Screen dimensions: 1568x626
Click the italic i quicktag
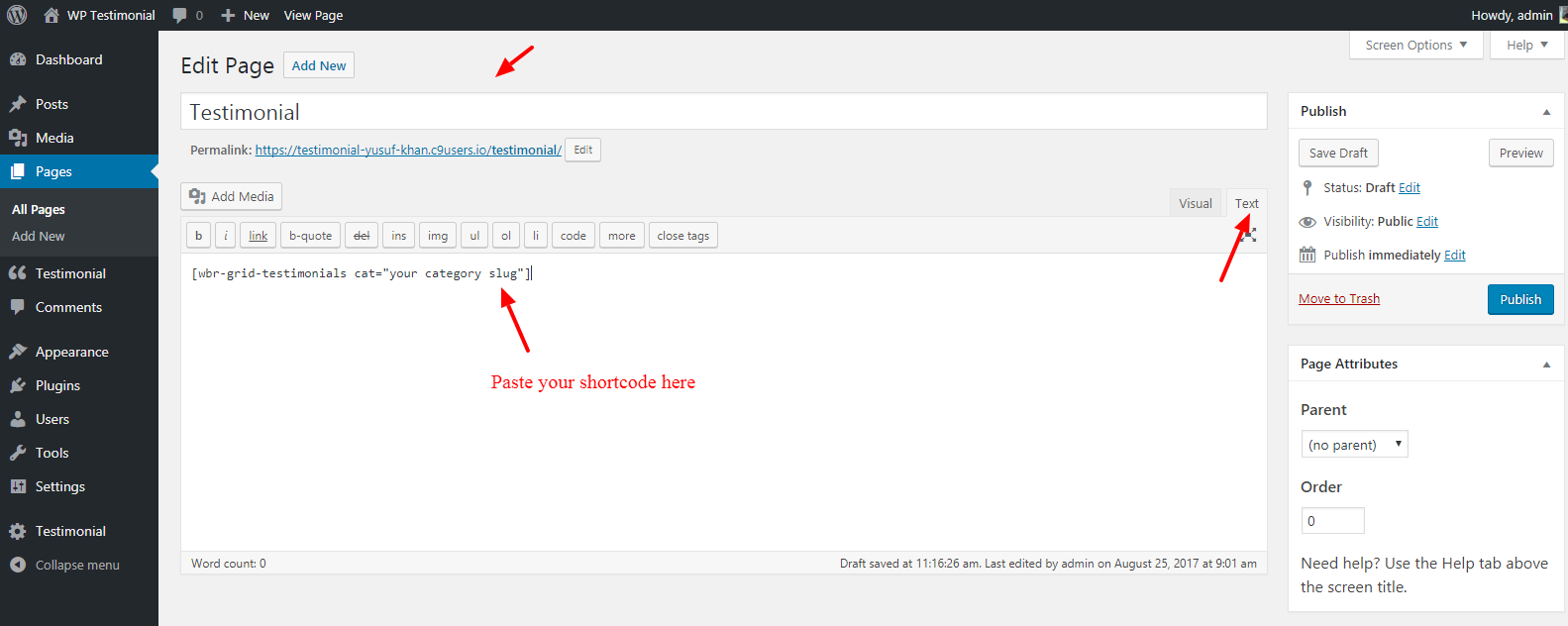click(x=226, y=236)
